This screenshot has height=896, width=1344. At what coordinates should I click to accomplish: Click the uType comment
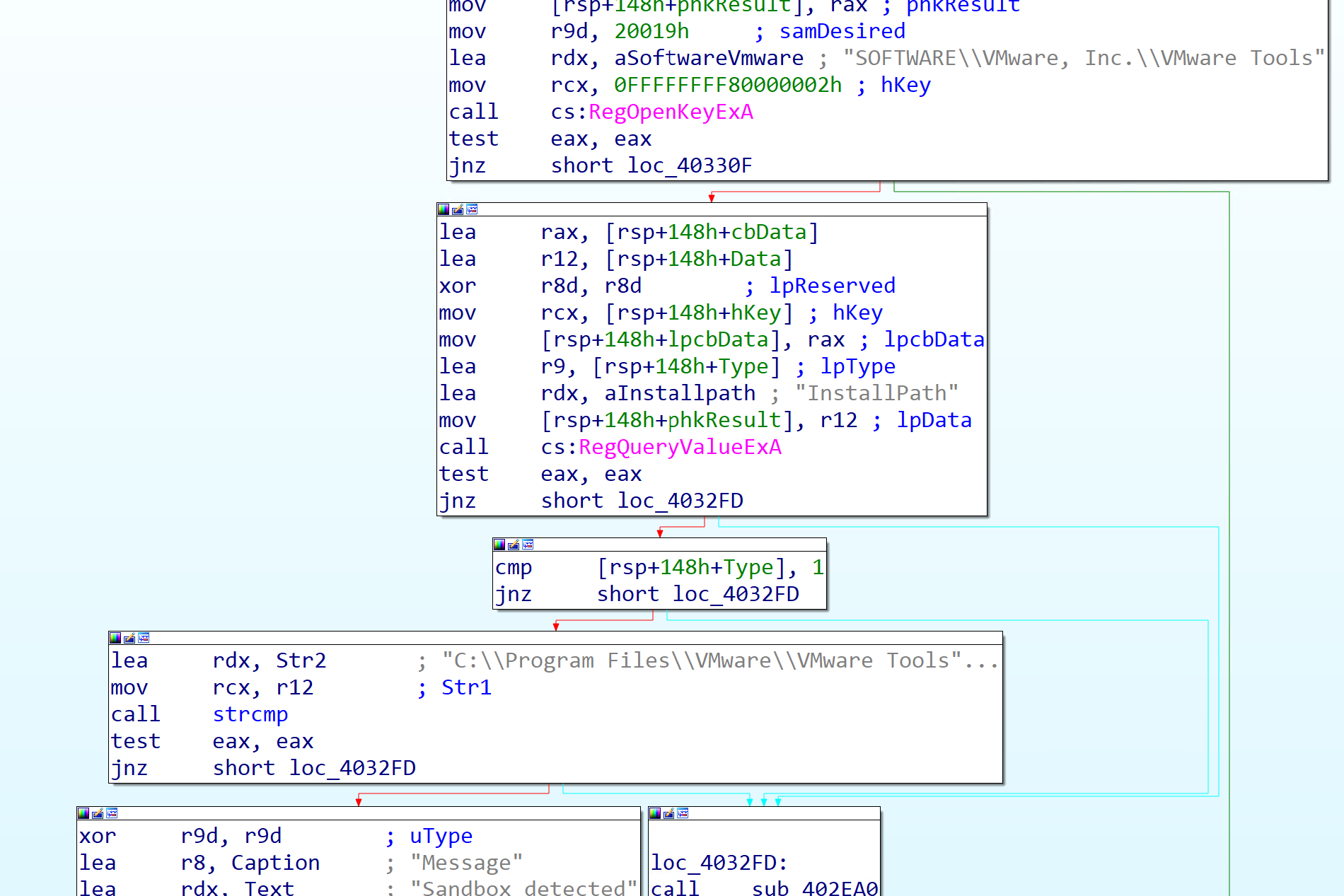click(x=441, y=837)
